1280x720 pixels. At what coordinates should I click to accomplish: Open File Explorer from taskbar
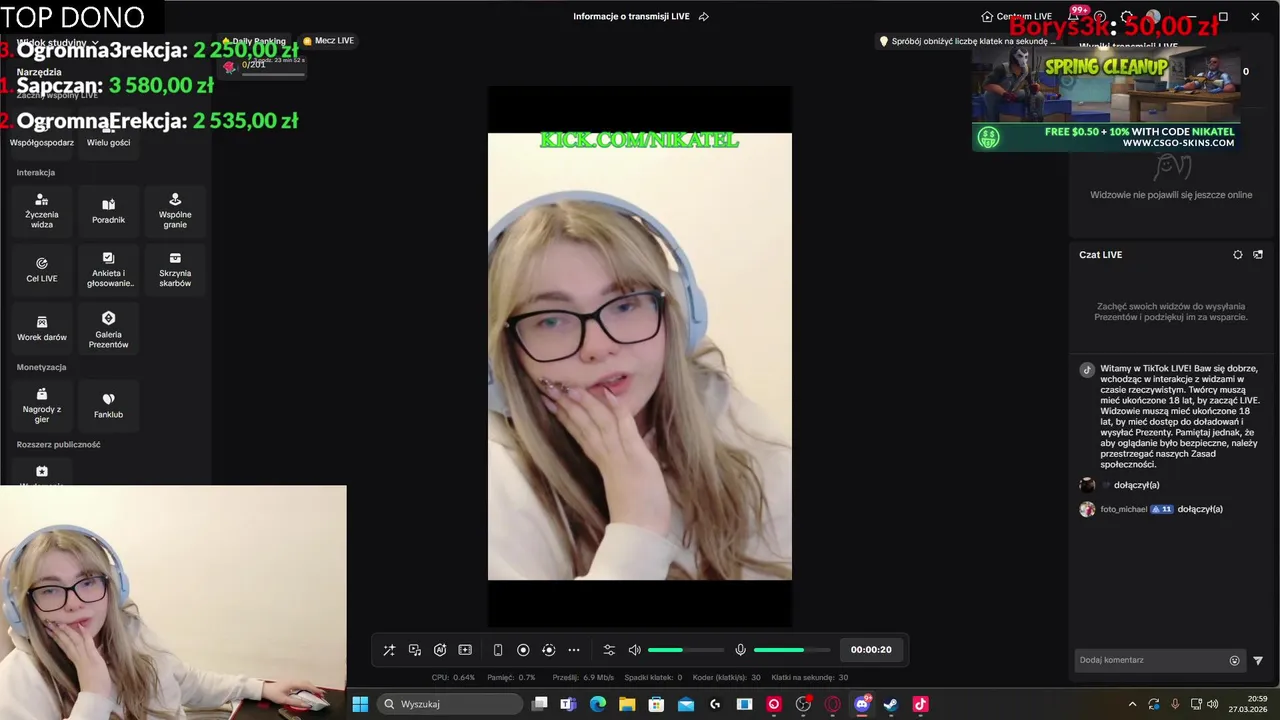click(627, 704)
